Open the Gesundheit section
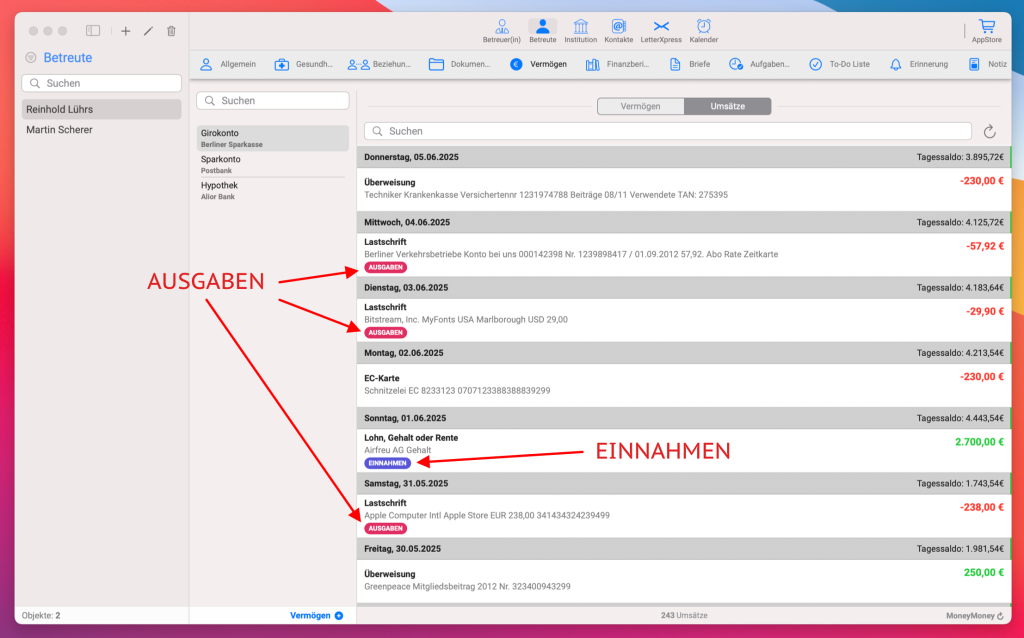This screenshot has width=1024, height=638. 304,65
